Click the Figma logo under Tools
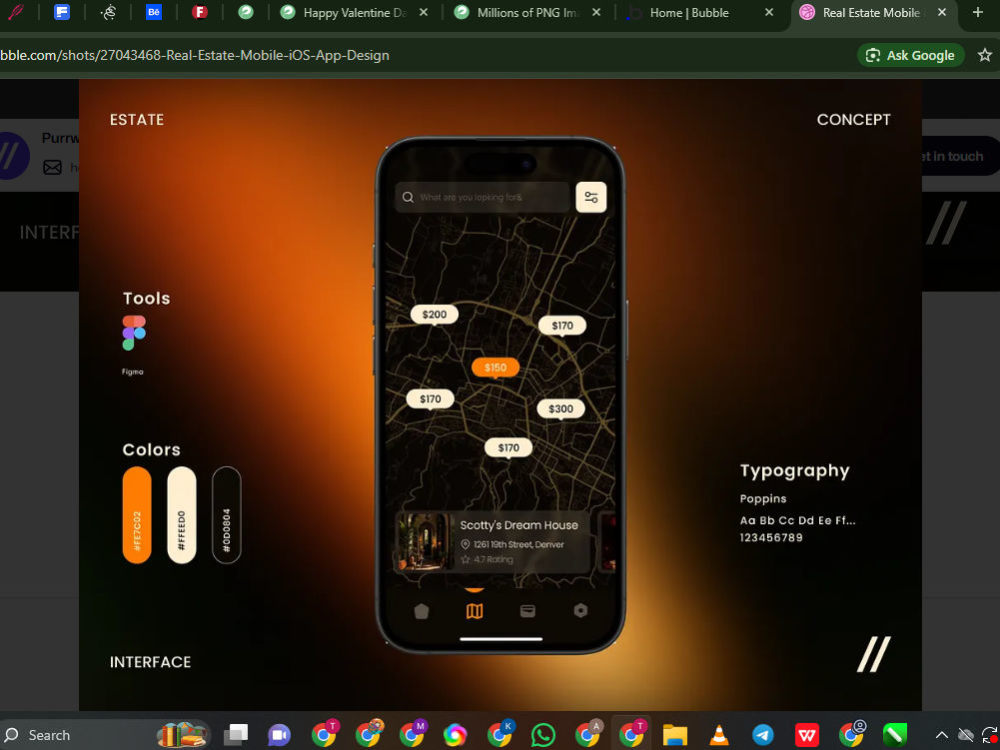1000x750 pixels. [134, 333]
